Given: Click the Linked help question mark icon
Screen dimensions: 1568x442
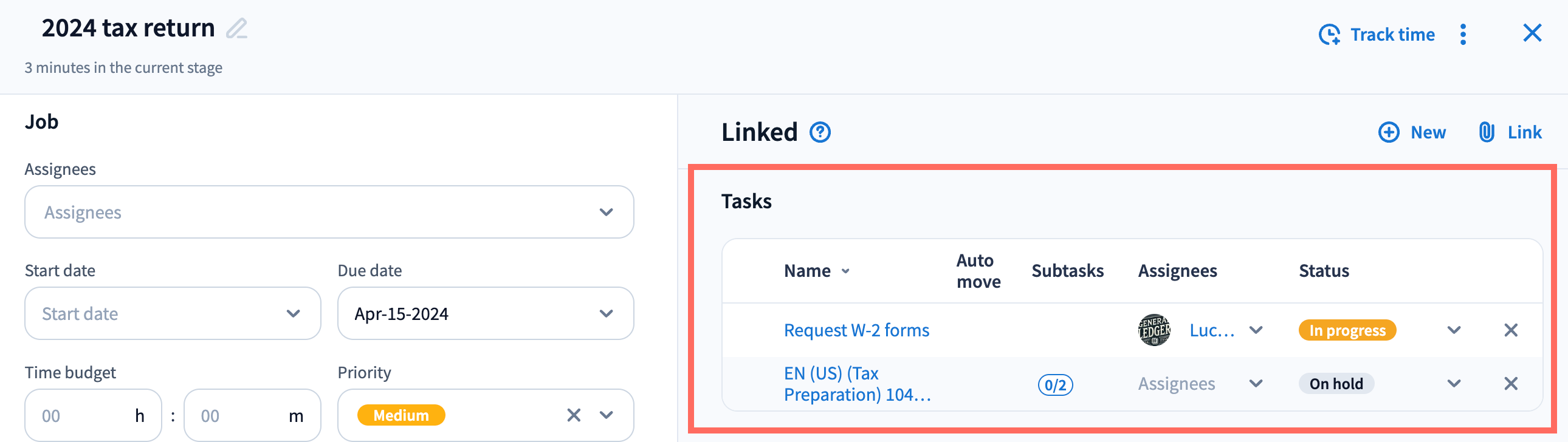Looking at the screenshot, I should coord(819,132).
